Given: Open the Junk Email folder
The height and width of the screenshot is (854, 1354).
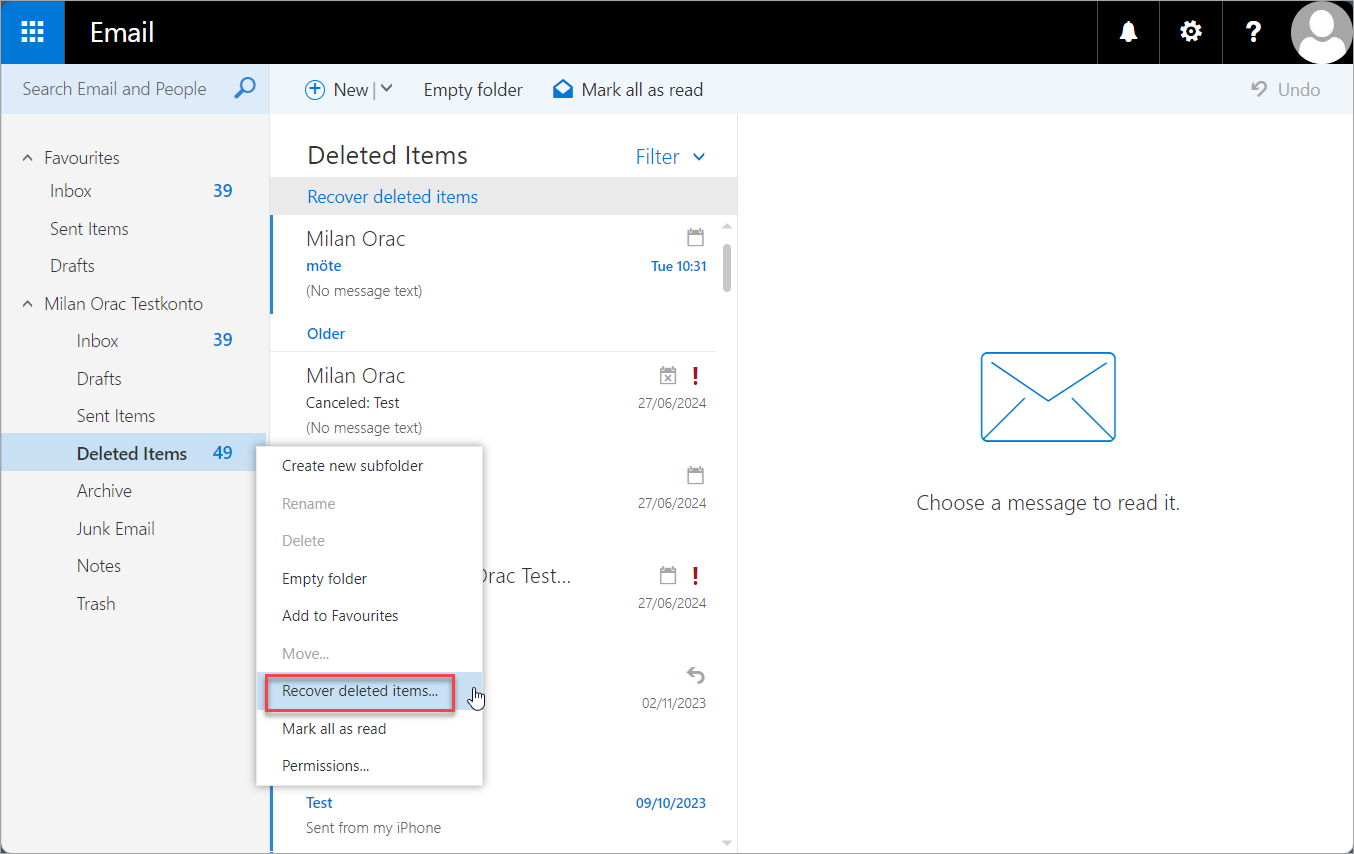Looking at the screenshot, I should pos(115,529).
